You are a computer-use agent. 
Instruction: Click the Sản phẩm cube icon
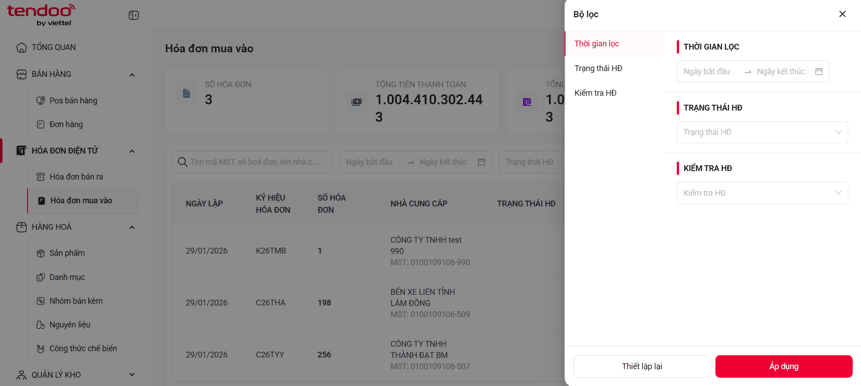click(x=40, y=253)
